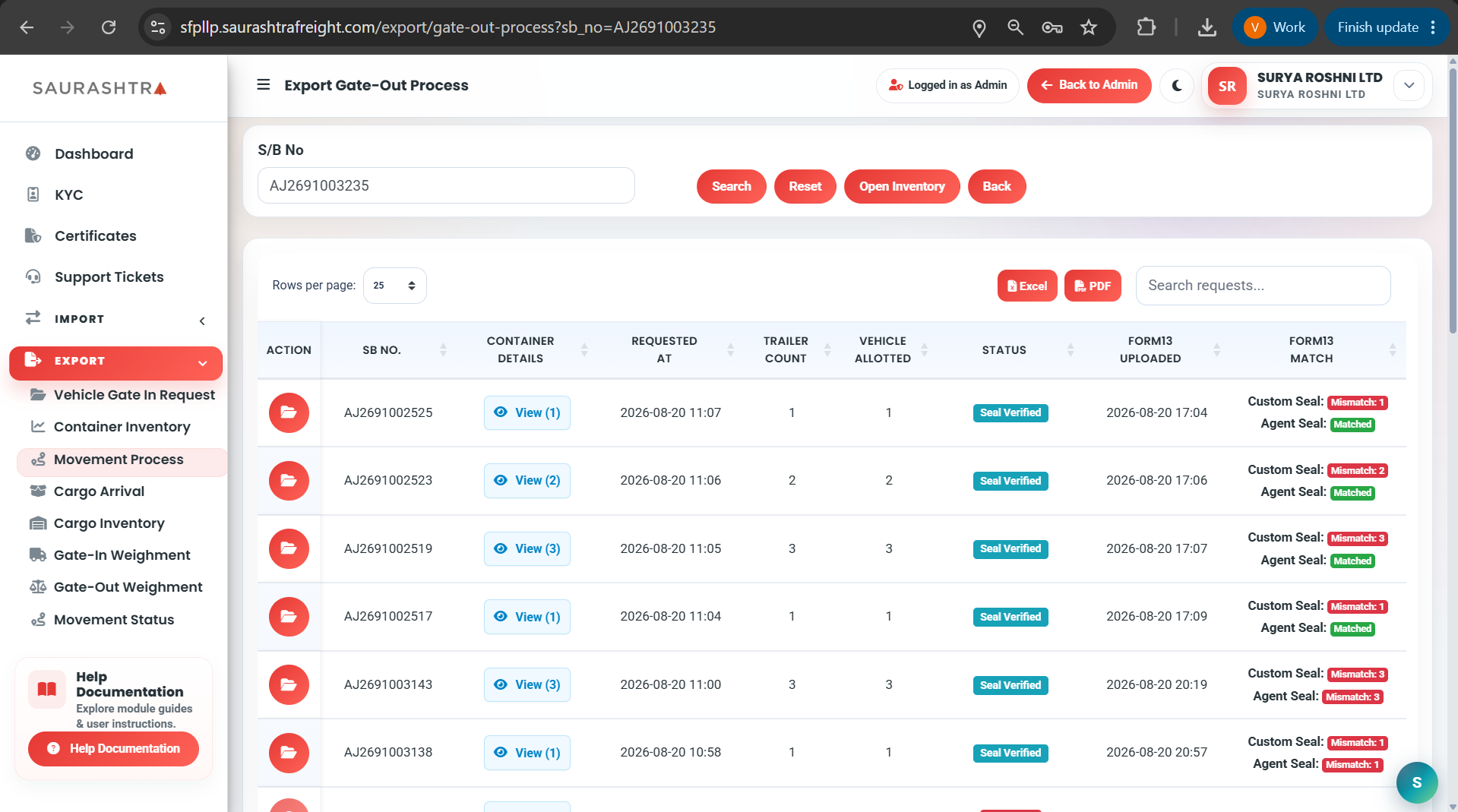The height and width of the screenshot is (812, 1458).
Task: View containers for AJ2691002523
Action: [527, 480]
